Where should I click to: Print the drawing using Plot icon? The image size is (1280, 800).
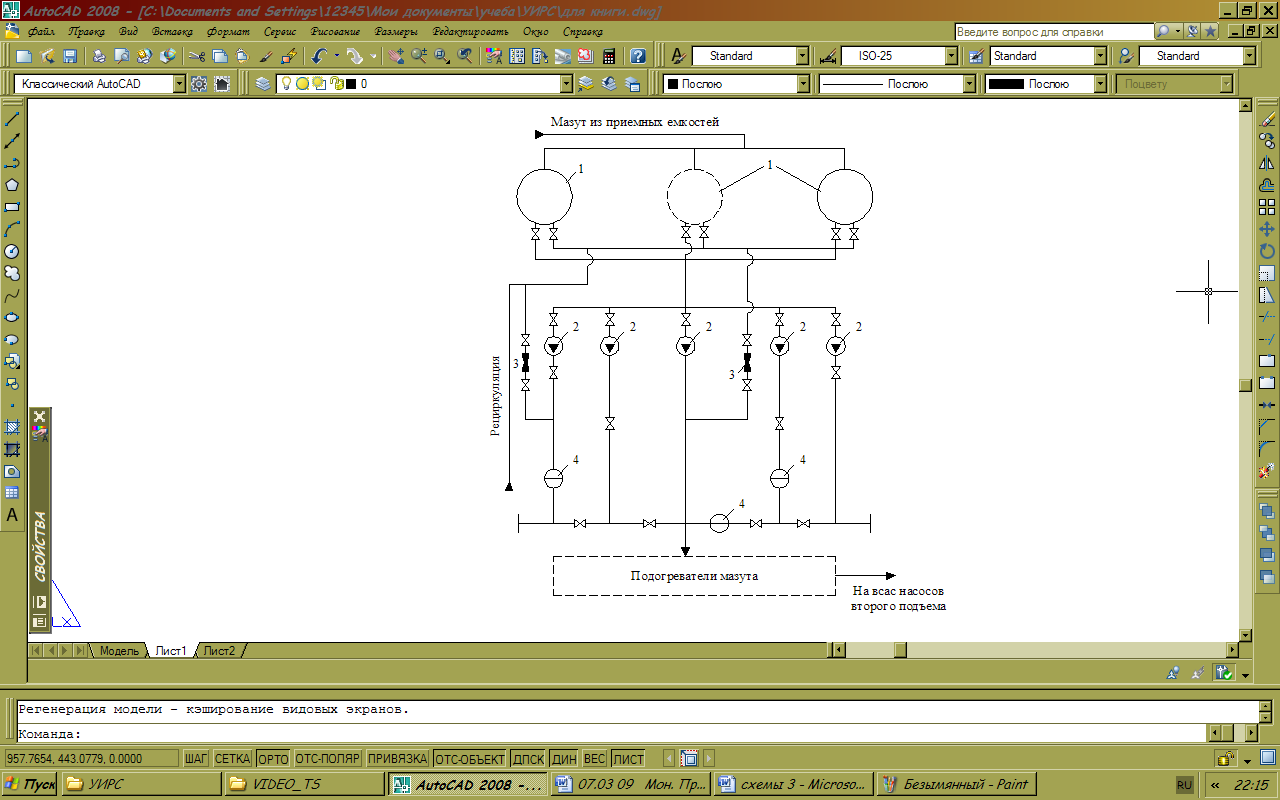100,56
